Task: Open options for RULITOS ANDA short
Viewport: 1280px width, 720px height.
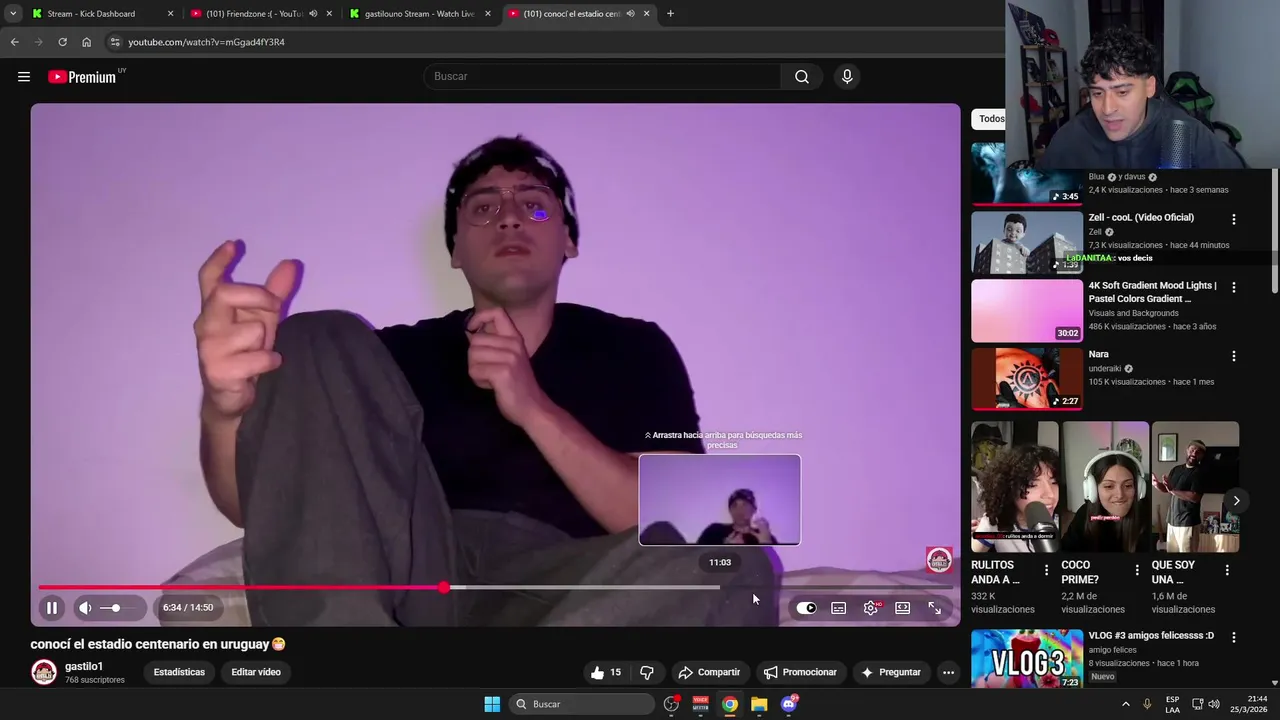Action: [1046, 570]
